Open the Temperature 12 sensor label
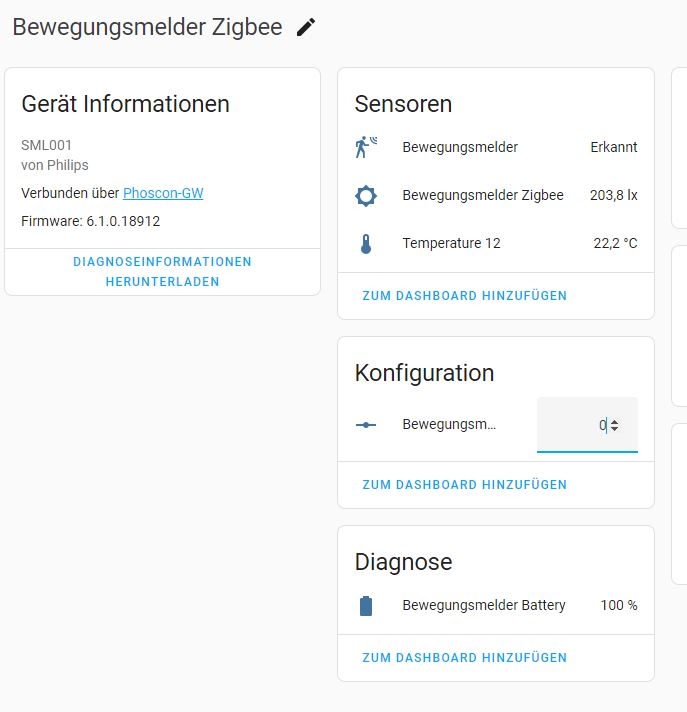Image resolution: width=687 pixels, height=712 pixels. (x=451, y=243)
